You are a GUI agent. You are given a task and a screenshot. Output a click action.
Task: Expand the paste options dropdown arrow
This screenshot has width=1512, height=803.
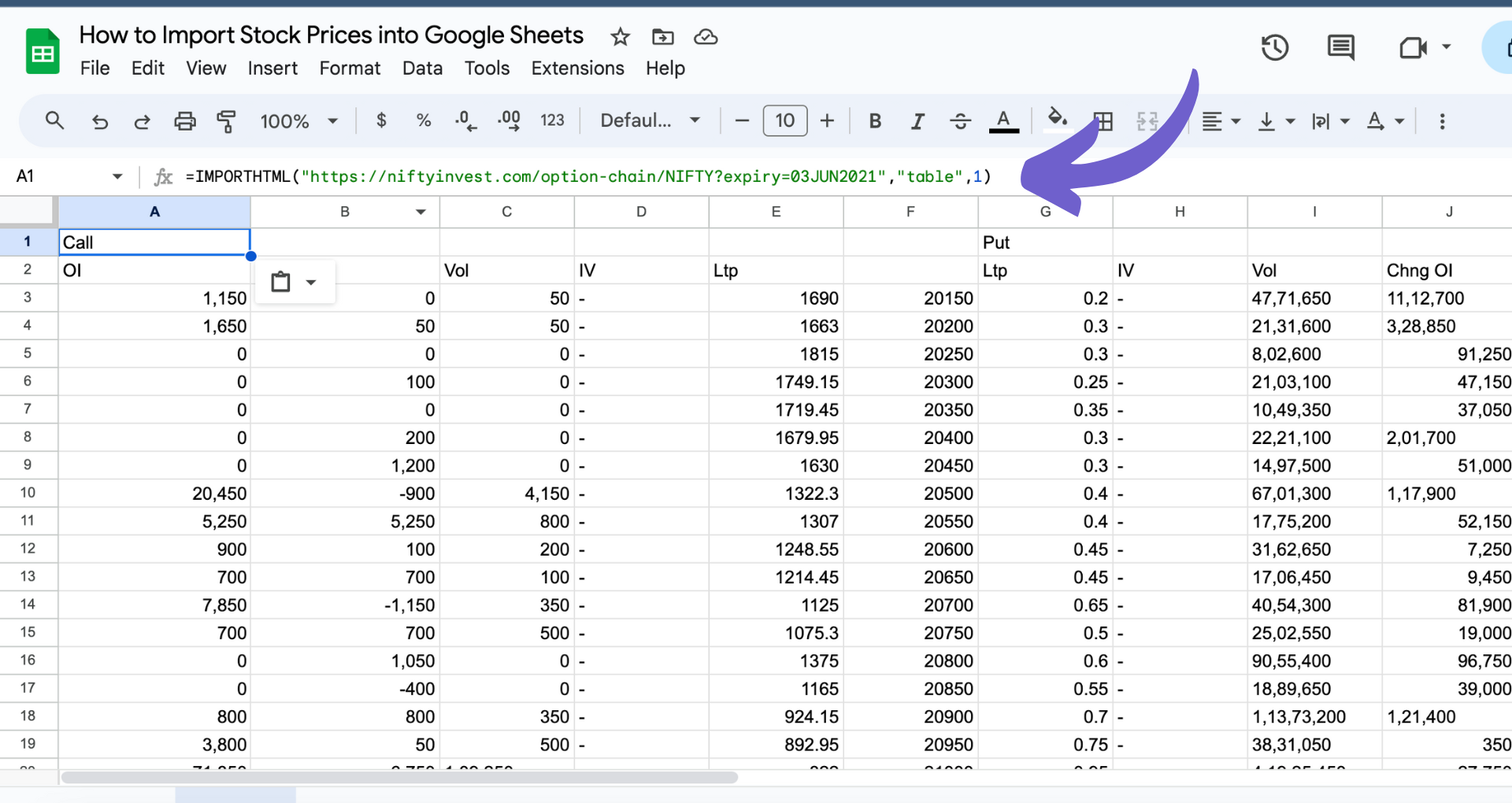click(x=311, y=282)
